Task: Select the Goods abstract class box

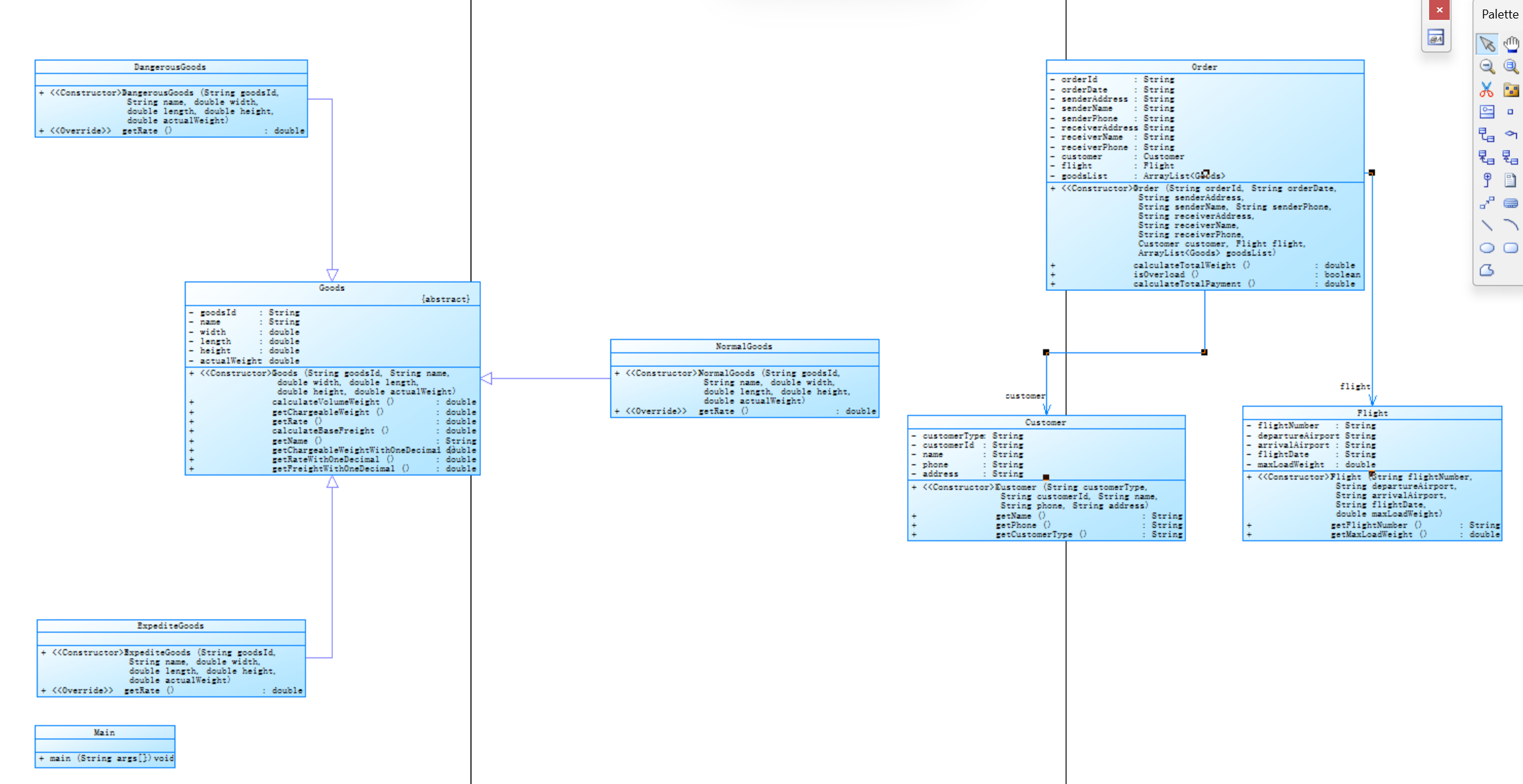Action: coord(332,288)
